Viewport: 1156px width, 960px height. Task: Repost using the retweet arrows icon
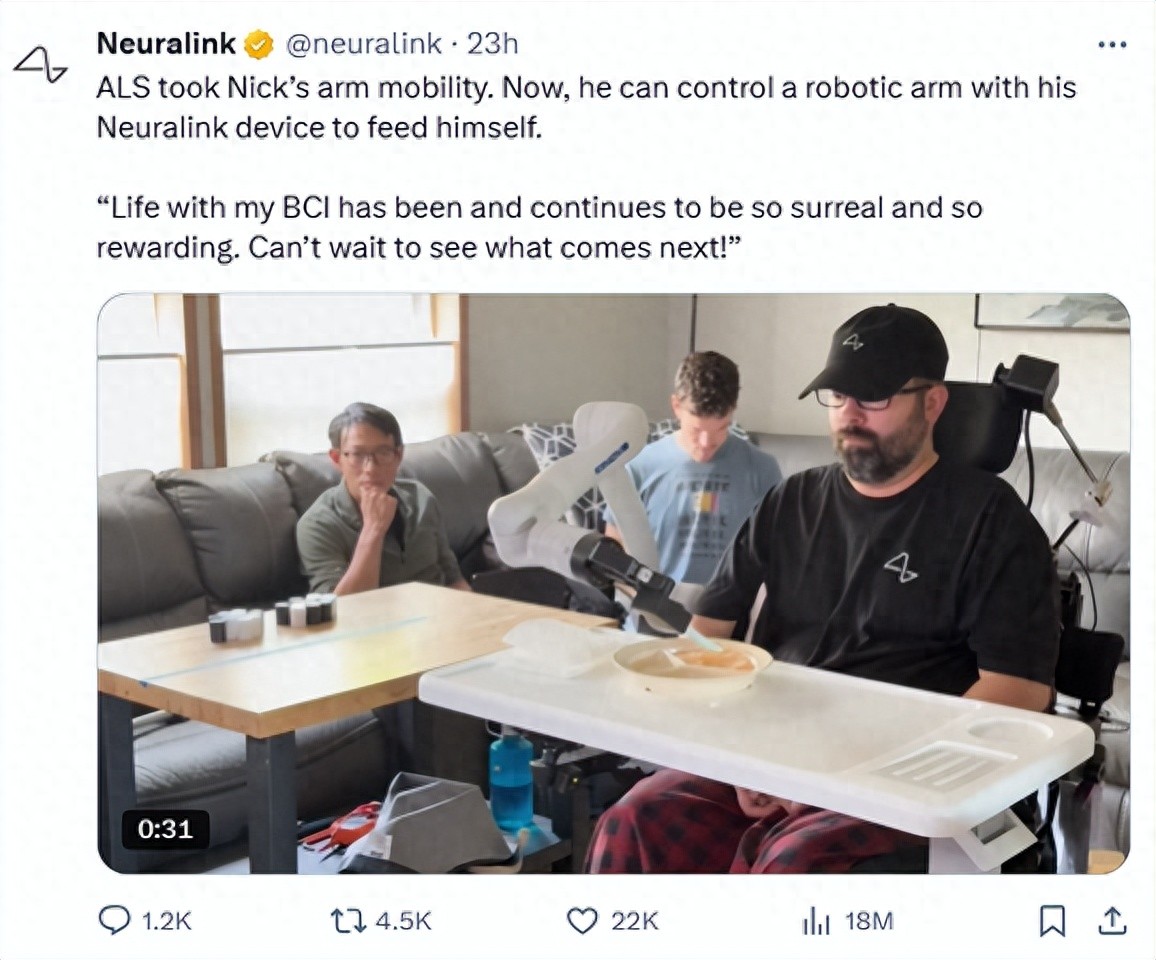[350, 921]
